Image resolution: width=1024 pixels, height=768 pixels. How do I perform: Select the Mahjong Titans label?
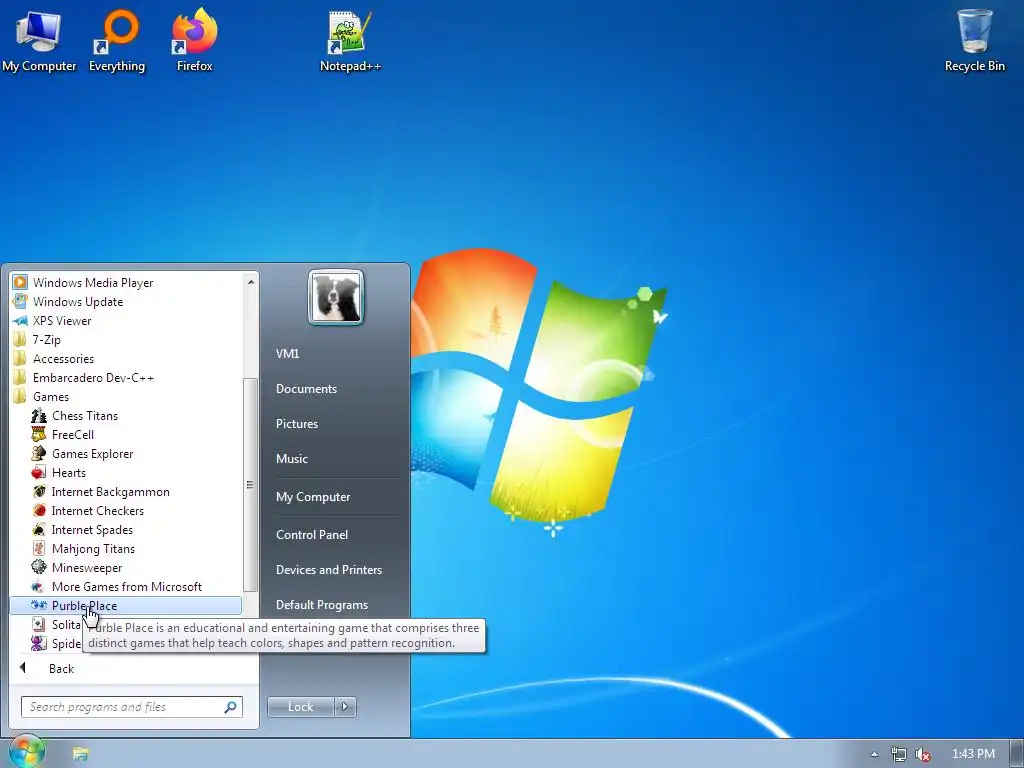pyautogui.click(x=93, y=549)
